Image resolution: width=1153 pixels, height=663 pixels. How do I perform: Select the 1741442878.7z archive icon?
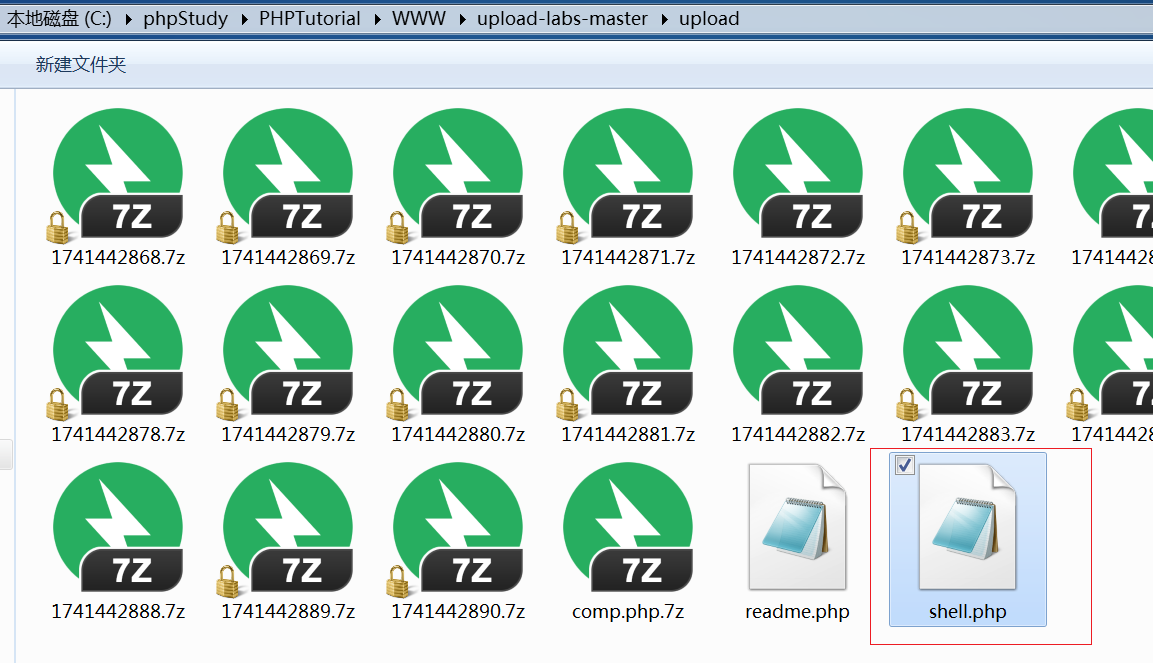tap(118, 352)
